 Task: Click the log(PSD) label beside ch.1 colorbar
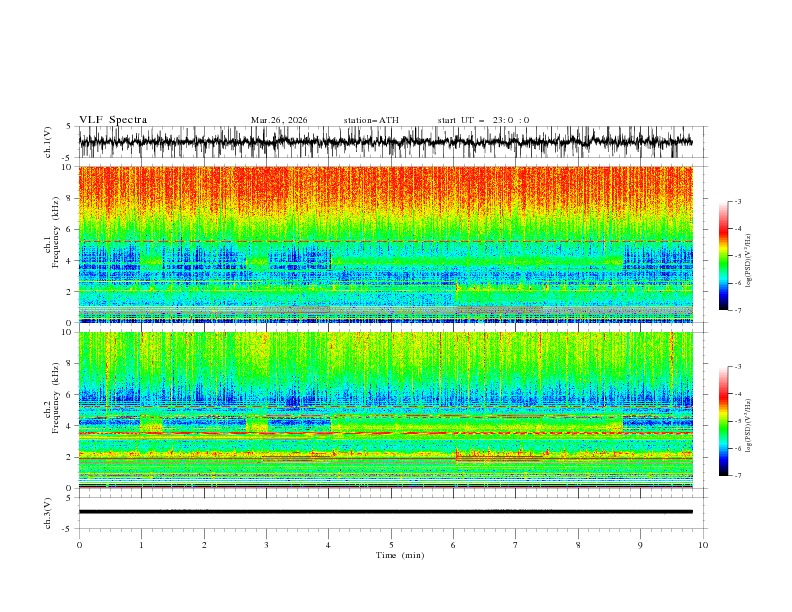[x=748, y=261]
